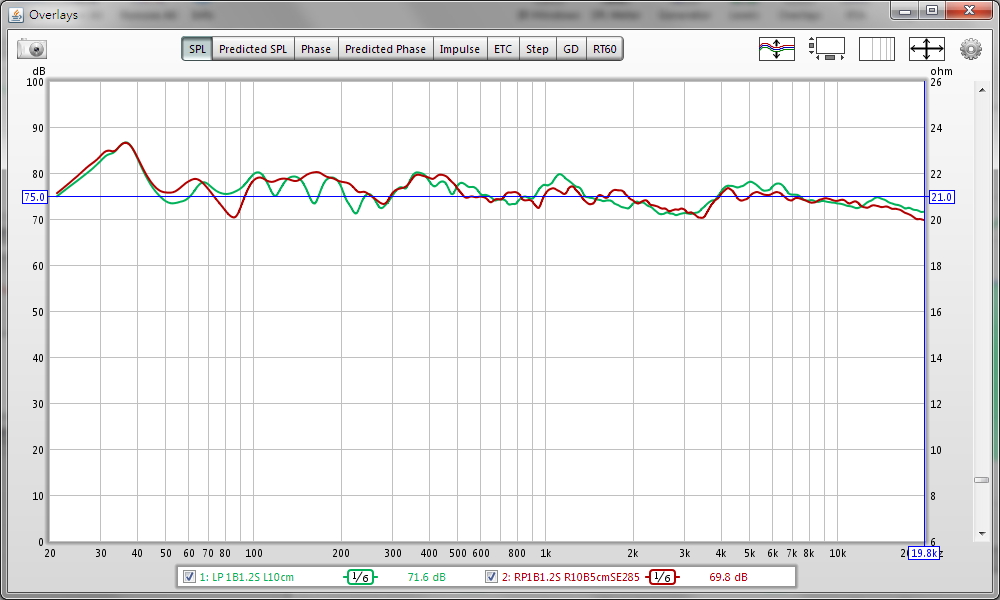The image size is (1000, 600).
Task: Open the Impulse overlay tab
Action: [x=460, y=49]
